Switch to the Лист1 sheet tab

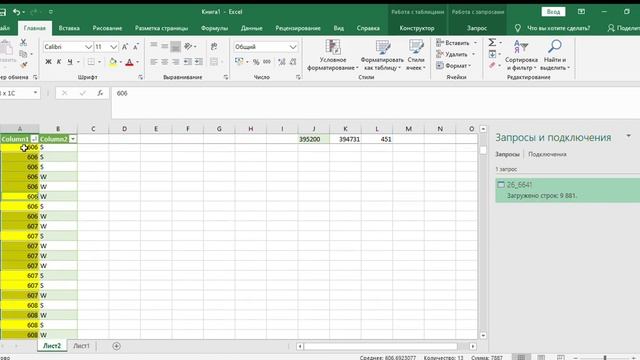pos(81,346)
